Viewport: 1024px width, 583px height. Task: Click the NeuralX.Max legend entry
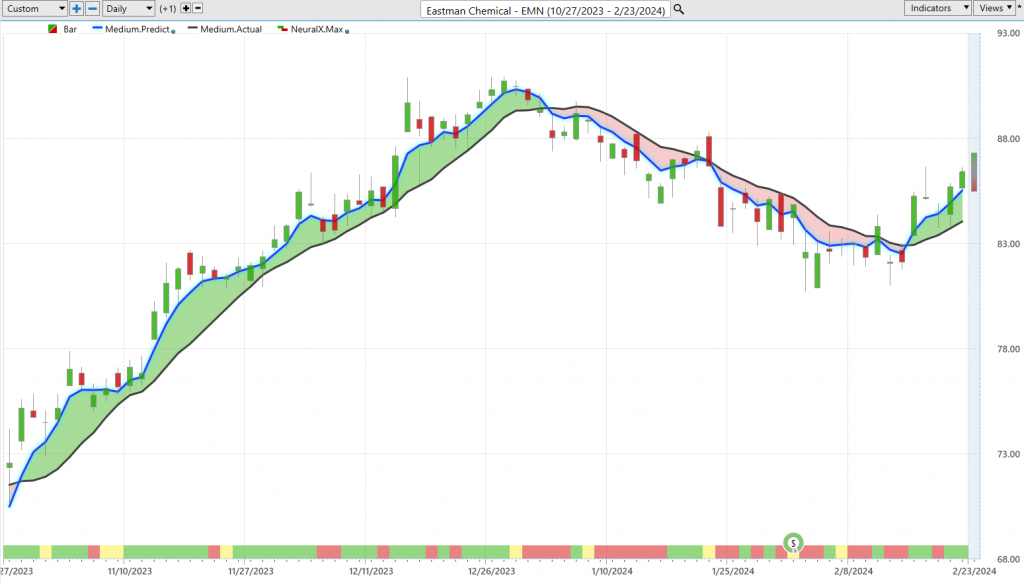(x=317, y=29)
